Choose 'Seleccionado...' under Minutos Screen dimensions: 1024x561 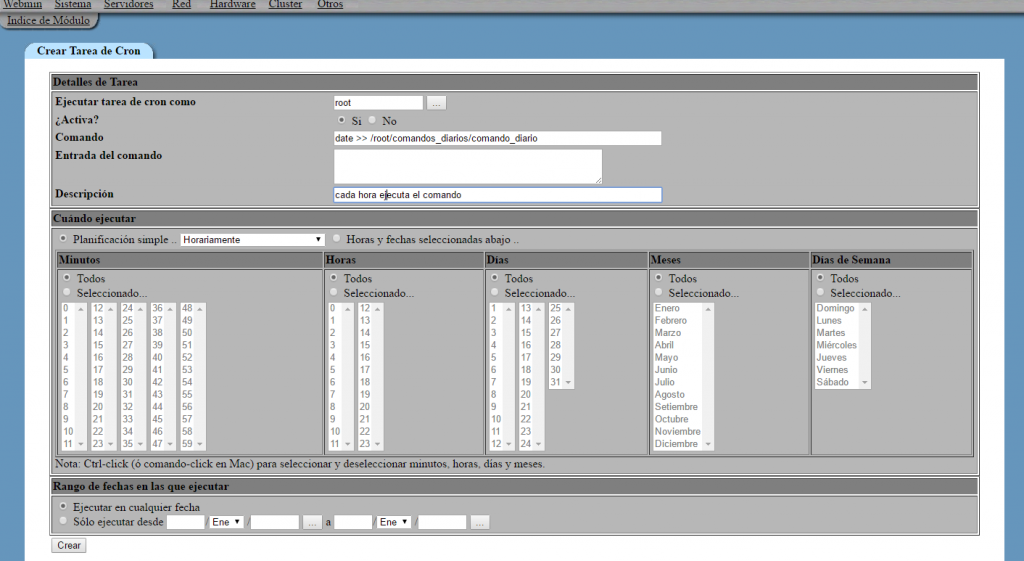pyautogui.click(x=66, y=293)
